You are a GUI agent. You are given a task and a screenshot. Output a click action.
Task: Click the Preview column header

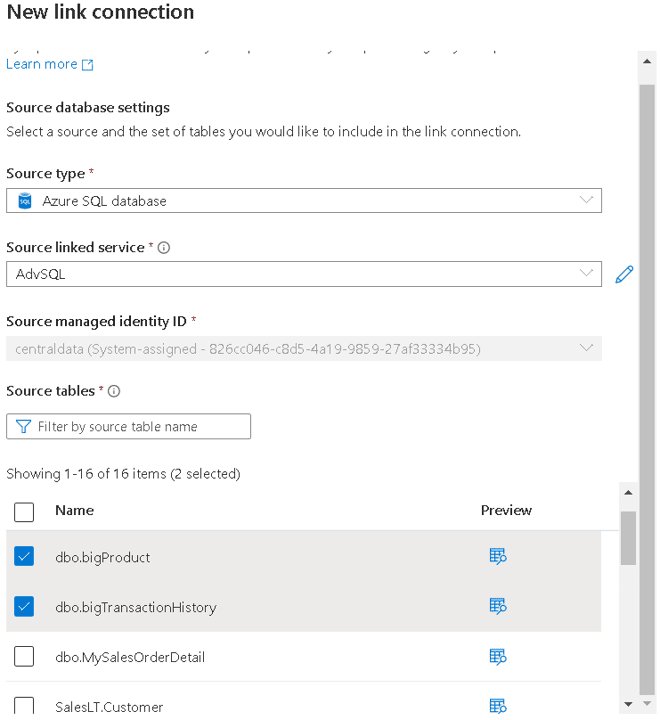(x=506, y=511)
